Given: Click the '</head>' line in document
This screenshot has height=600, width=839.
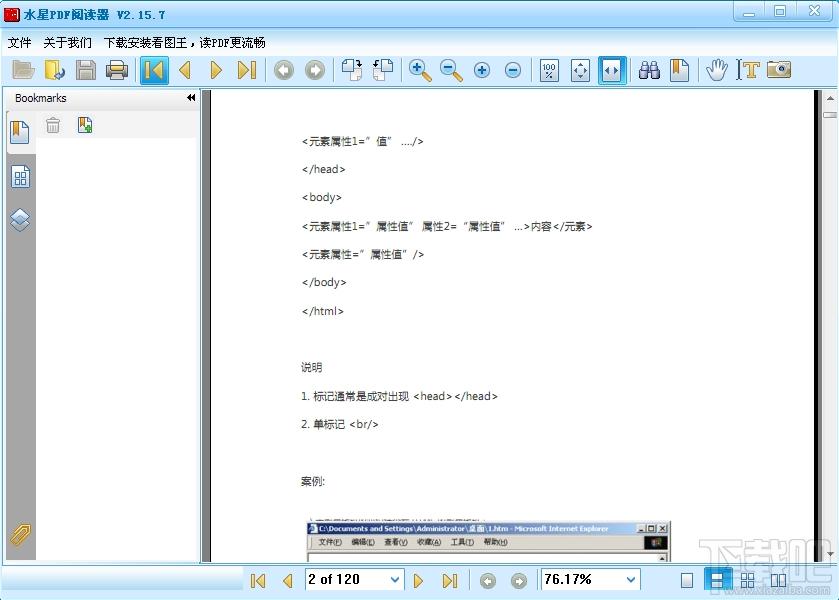Looking at the screenshot, I should [x=324, y=169].
